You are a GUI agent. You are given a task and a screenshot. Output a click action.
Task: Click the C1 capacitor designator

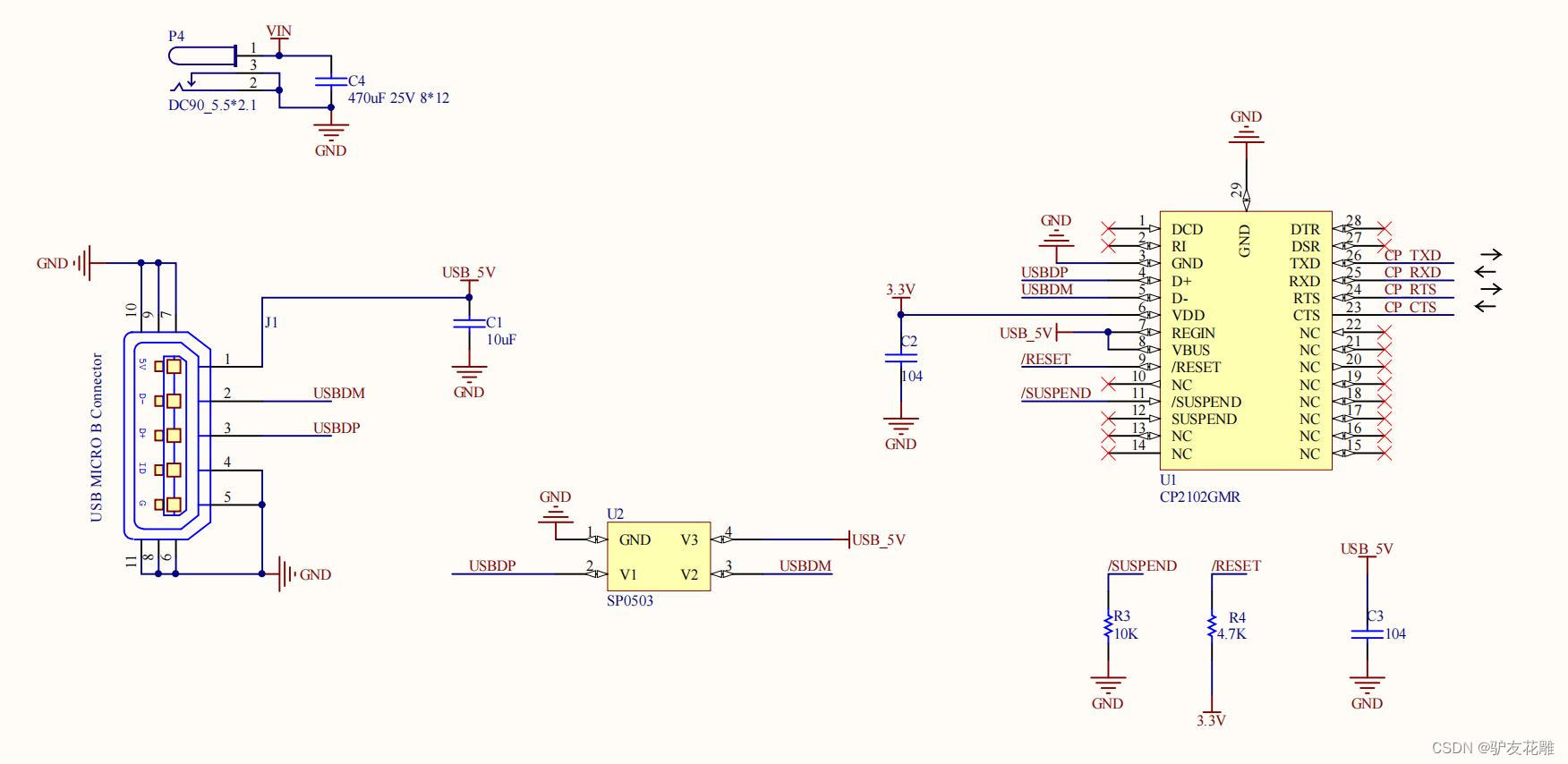pyautogui.click(x=494, y=322)
